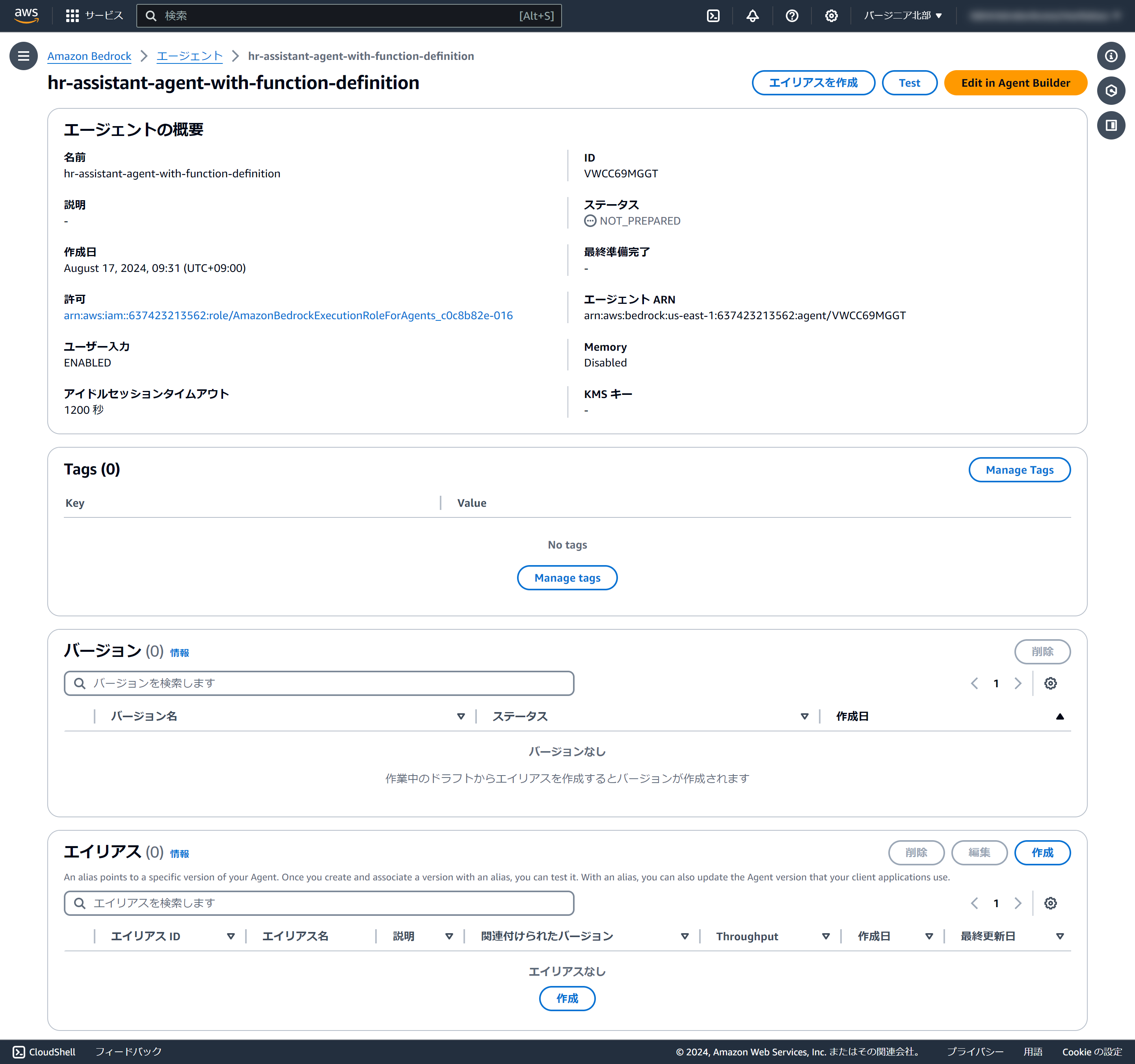Expand the バージニア北部 region dropdown
This screenshot has height=1064, width=1135.
[x=902, y=16]
